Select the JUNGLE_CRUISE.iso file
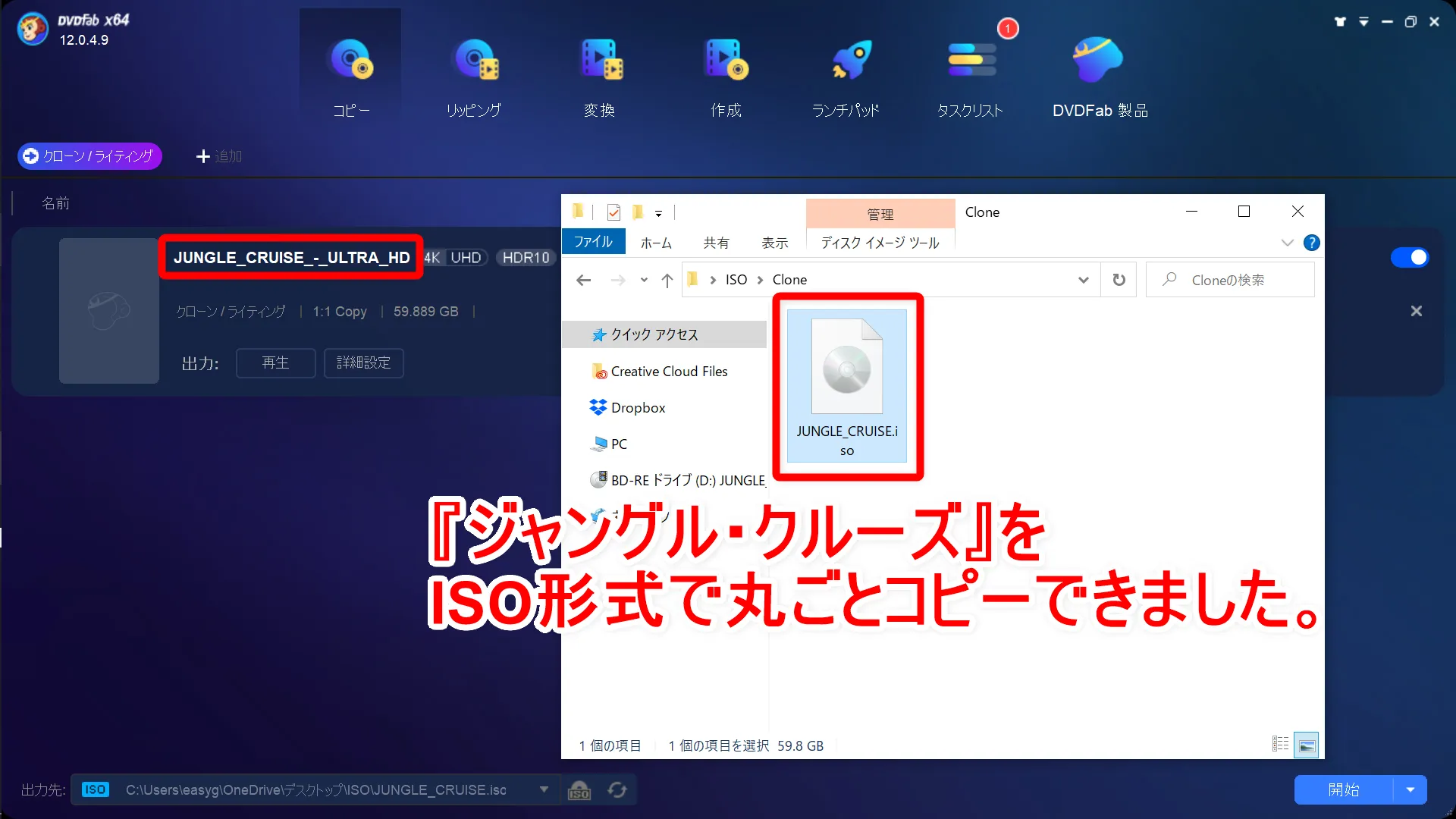 point(847,386)
